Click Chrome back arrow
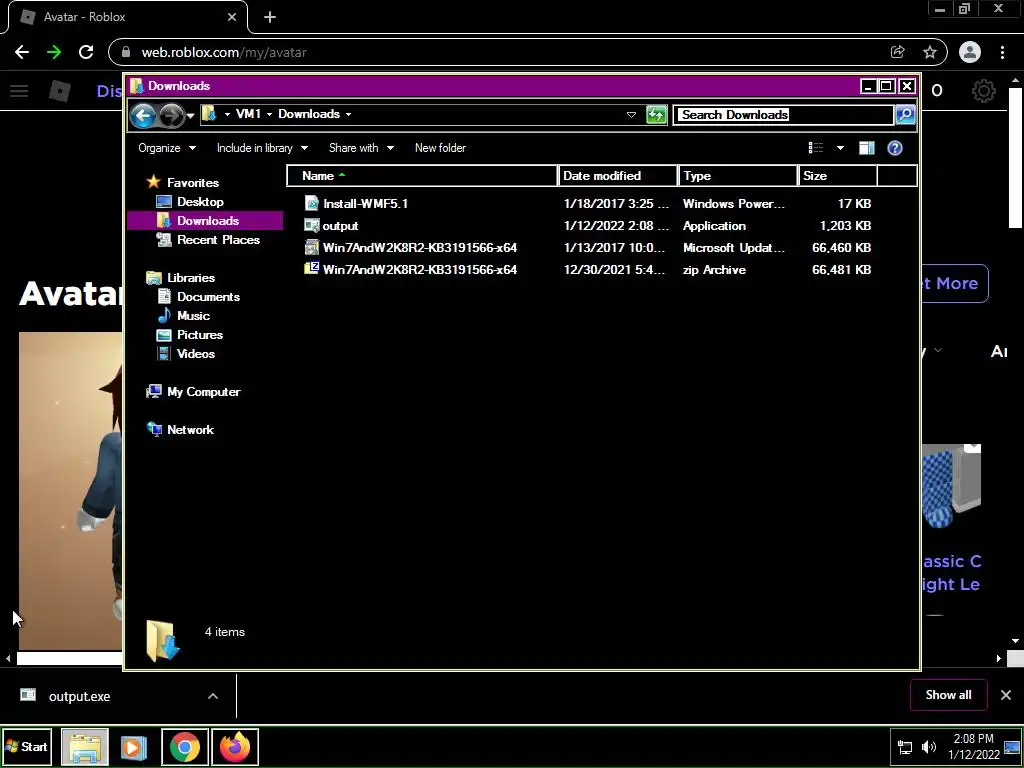The image size is (1024, 768). click(22, 52)
